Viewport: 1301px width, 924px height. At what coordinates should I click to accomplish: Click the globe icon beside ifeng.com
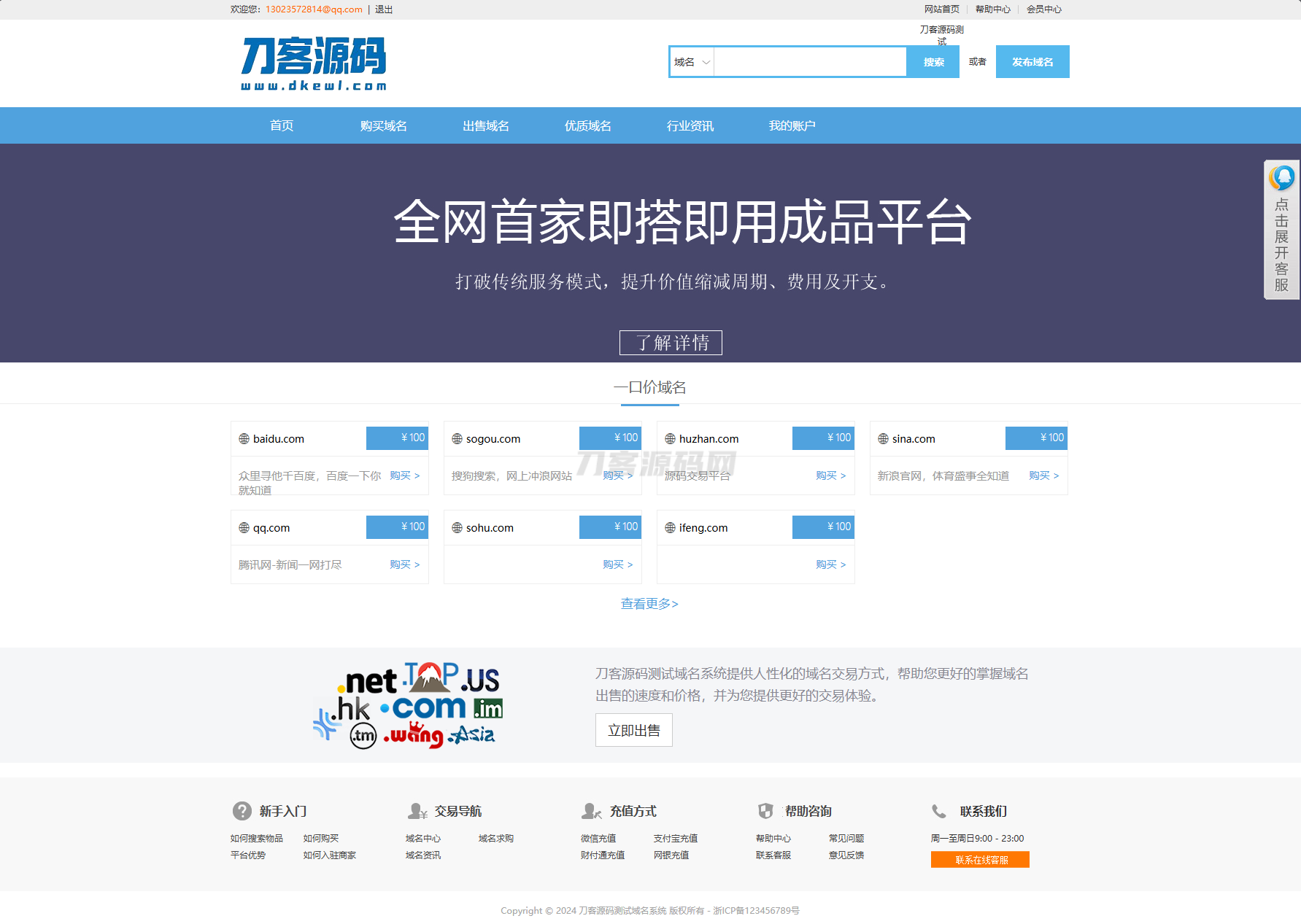tap(669, 527)
